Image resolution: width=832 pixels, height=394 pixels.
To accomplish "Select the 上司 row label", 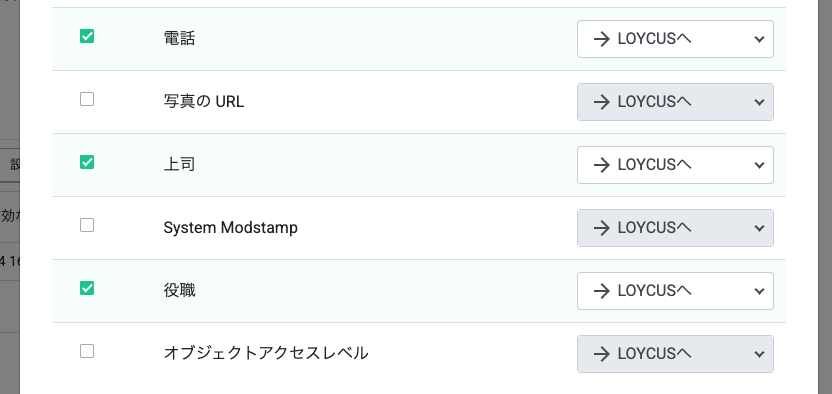I will point(179,165).
